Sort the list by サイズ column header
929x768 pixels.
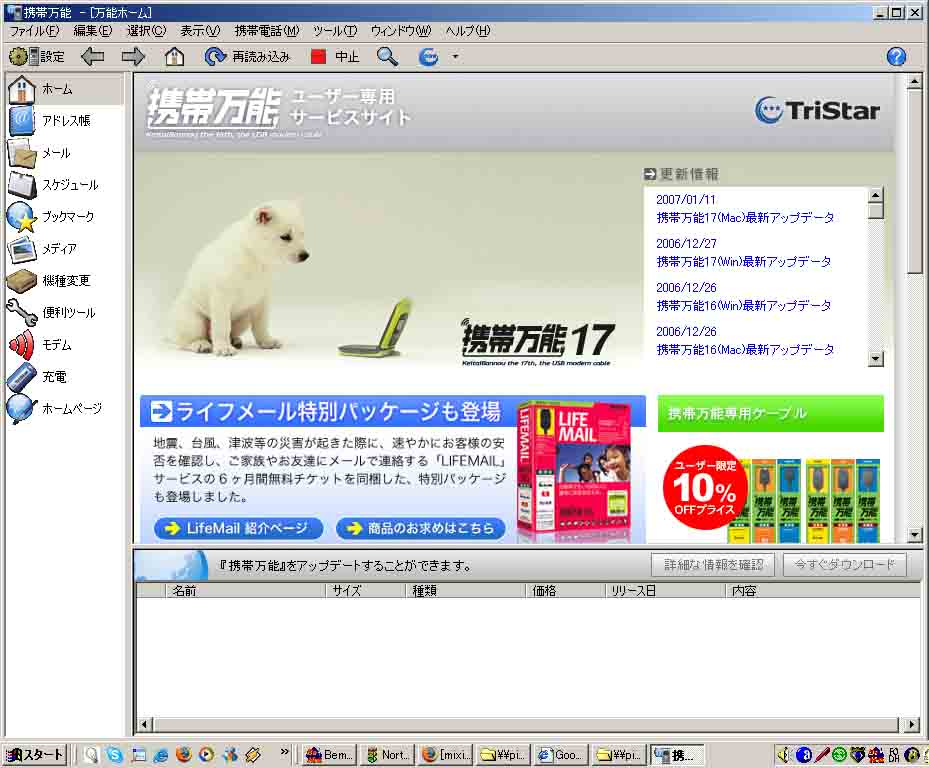(x=365, y=591)
